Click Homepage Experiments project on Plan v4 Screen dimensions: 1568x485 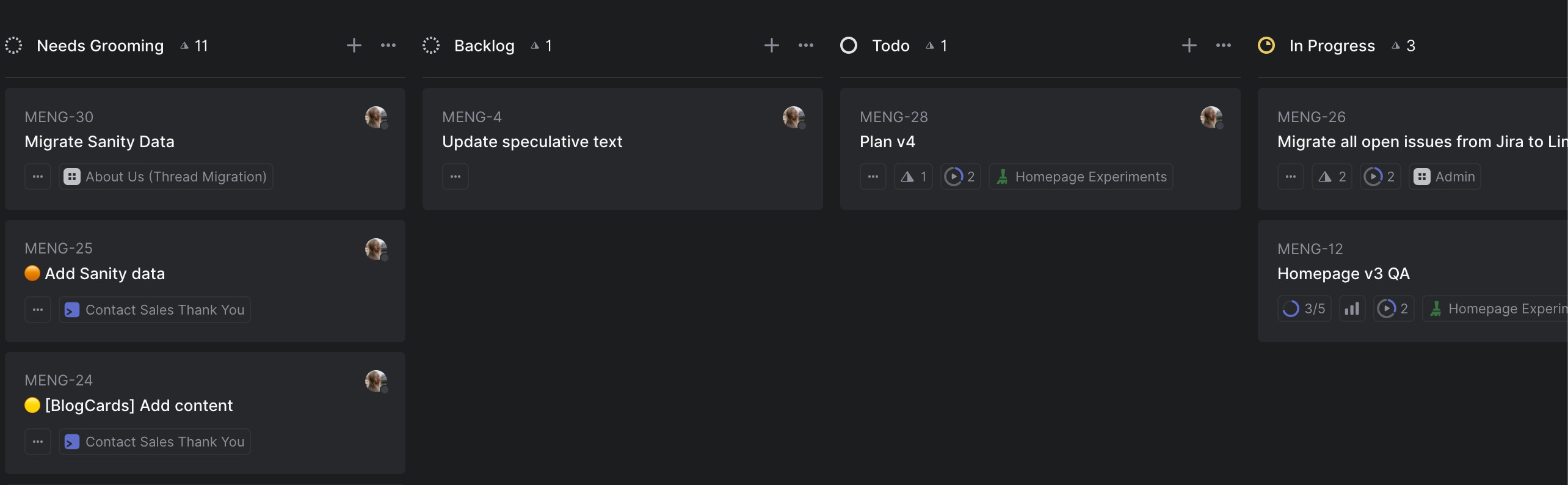tap(1081, 177)
